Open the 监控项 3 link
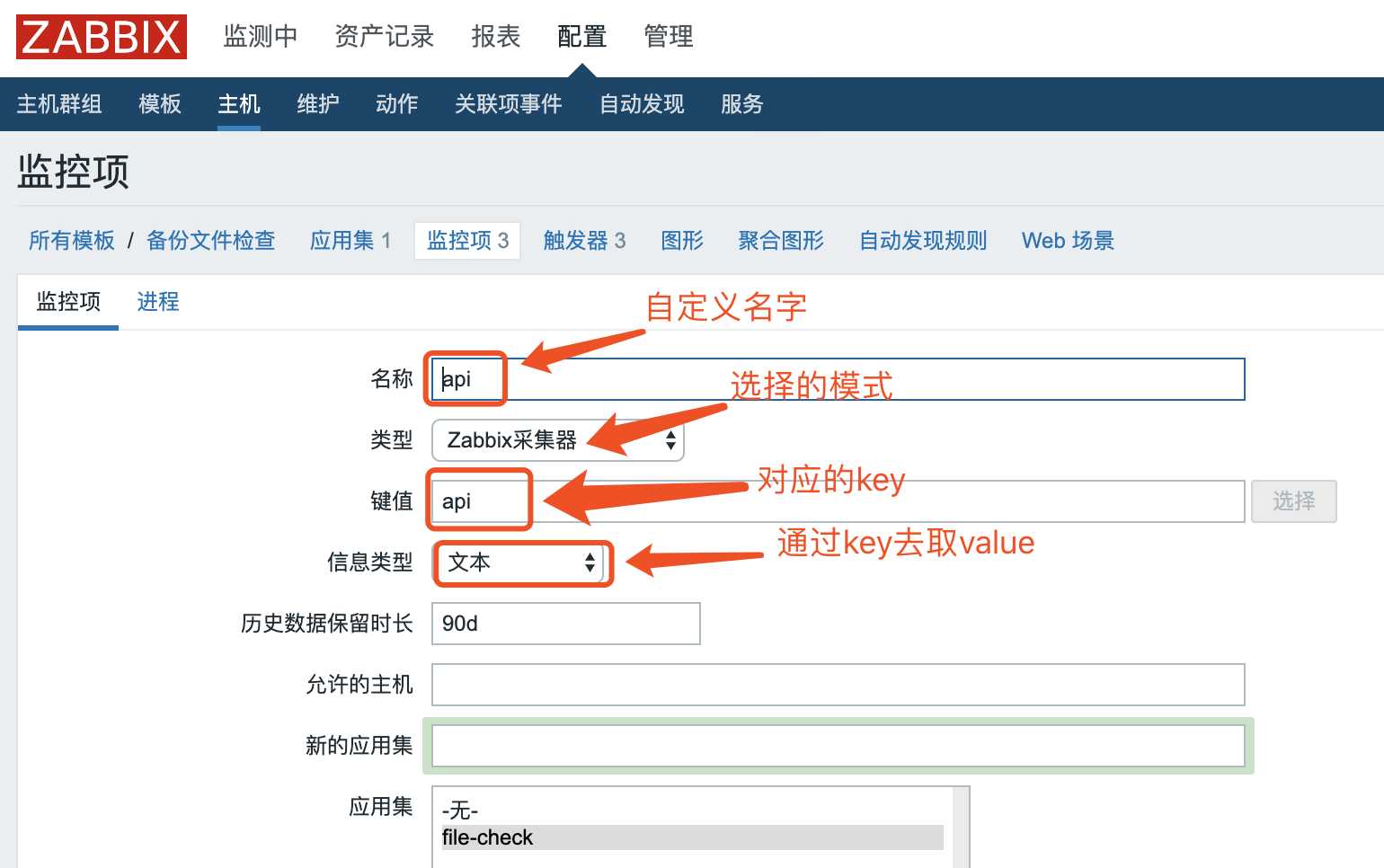This screenshot has height=868, width=1384. (x=467, y=241)
